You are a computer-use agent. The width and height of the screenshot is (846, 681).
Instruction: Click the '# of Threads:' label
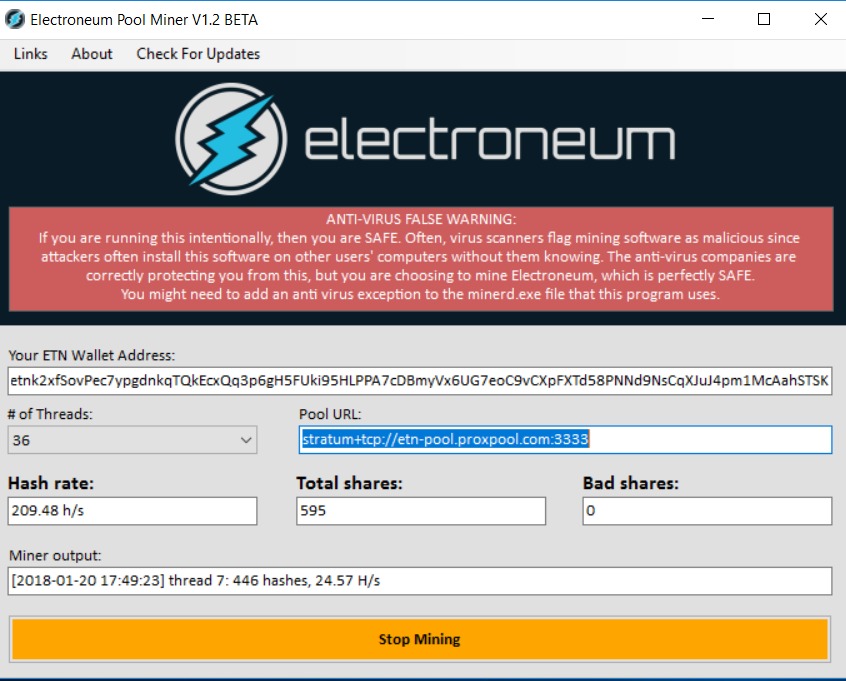click(50, 414)
